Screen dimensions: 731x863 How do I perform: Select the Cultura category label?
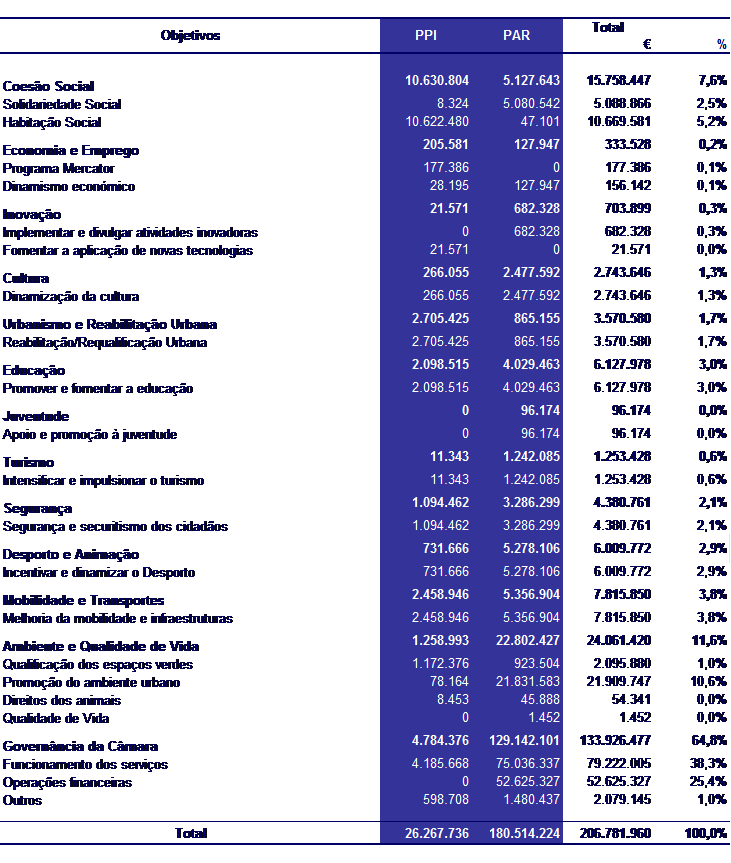(x=25, y=278)
